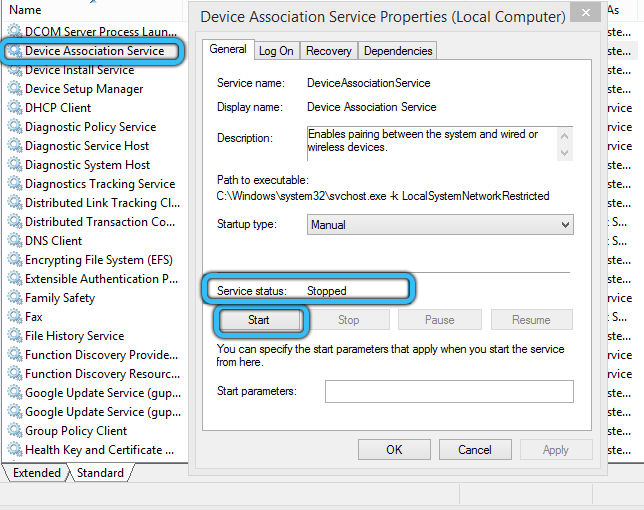Select first Google Update Service (gup...) row text
This screenshot has width=644, height=510.
103,393
